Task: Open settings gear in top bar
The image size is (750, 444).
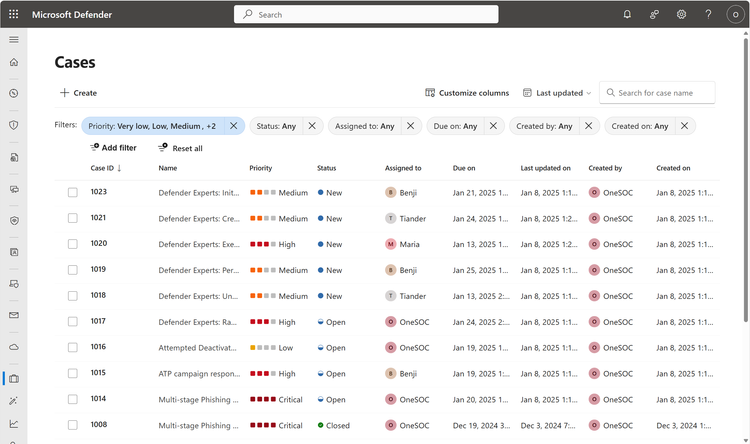Action: (x=681, y=14)
